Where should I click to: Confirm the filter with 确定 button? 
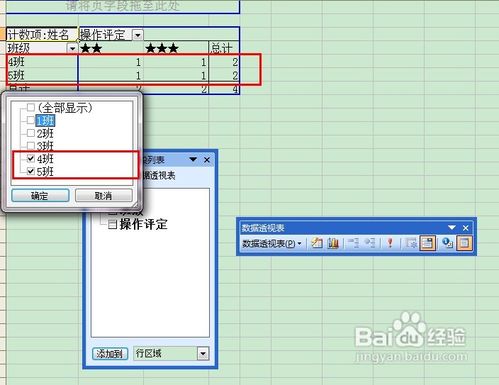[x=40, y=196]
